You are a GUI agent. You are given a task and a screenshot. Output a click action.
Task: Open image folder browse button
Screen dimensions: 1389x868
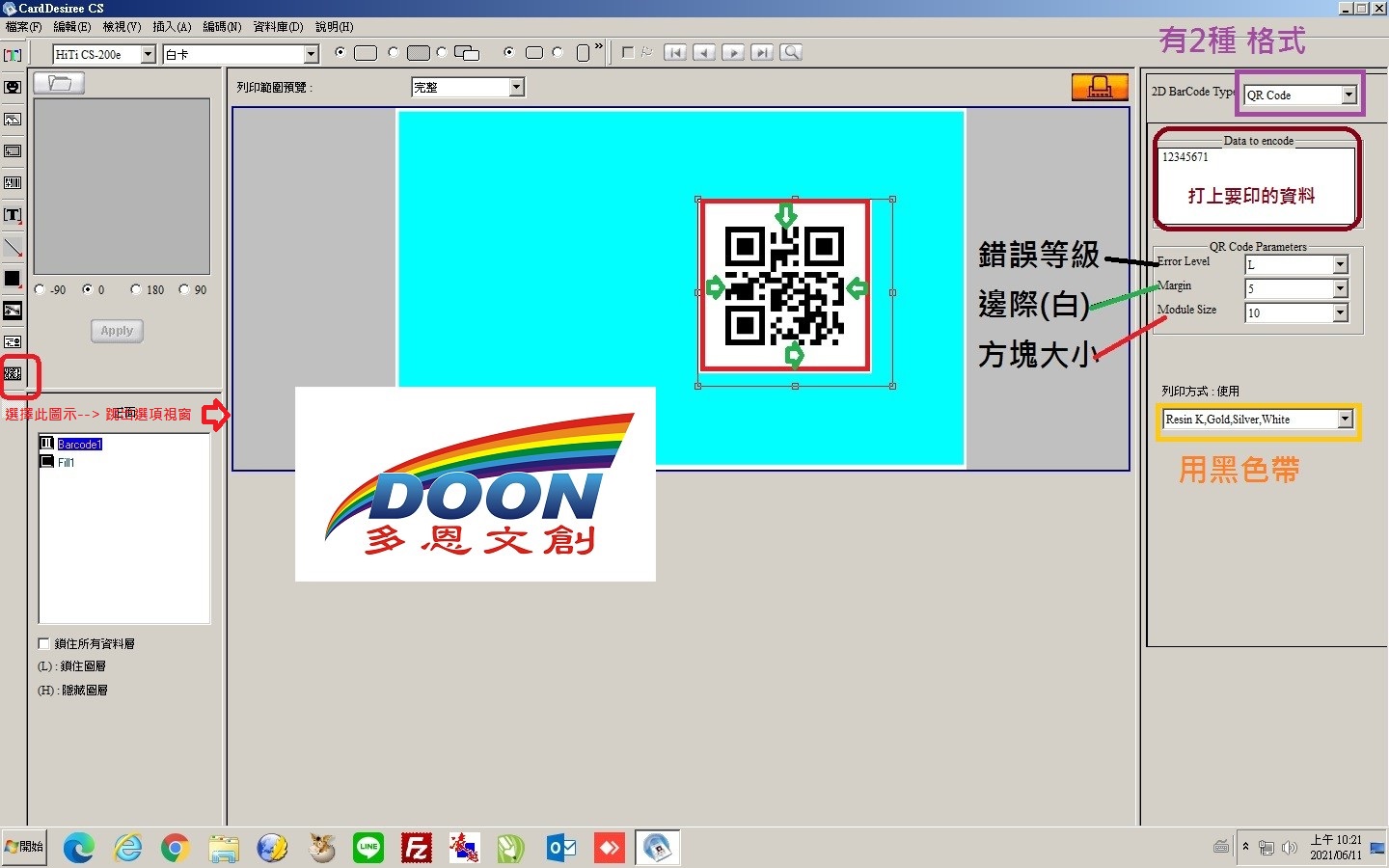point(60,83)
